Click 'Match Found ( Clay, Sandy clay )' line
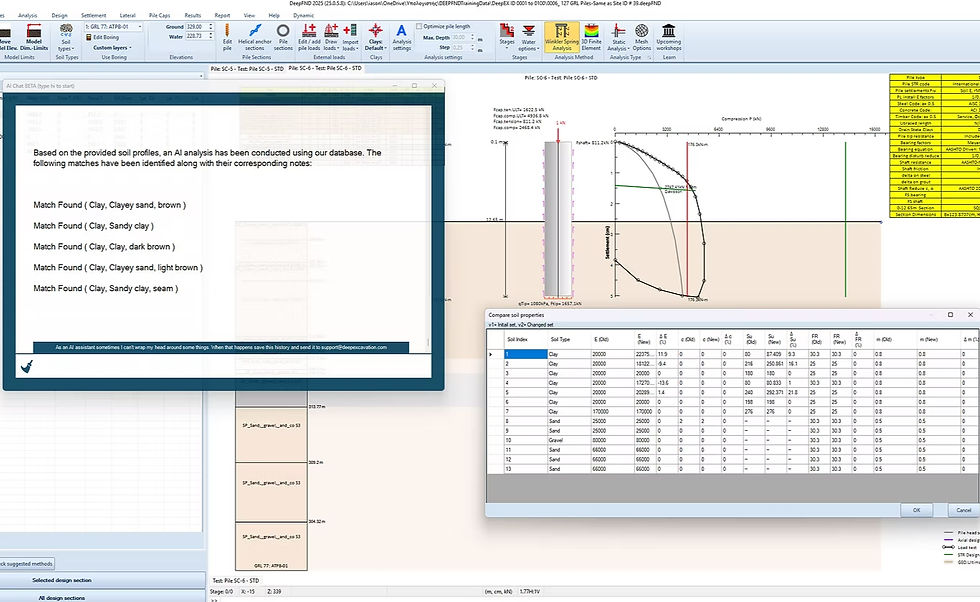The width and height of the screenshot is (980, 602). [x=94, y=226]
